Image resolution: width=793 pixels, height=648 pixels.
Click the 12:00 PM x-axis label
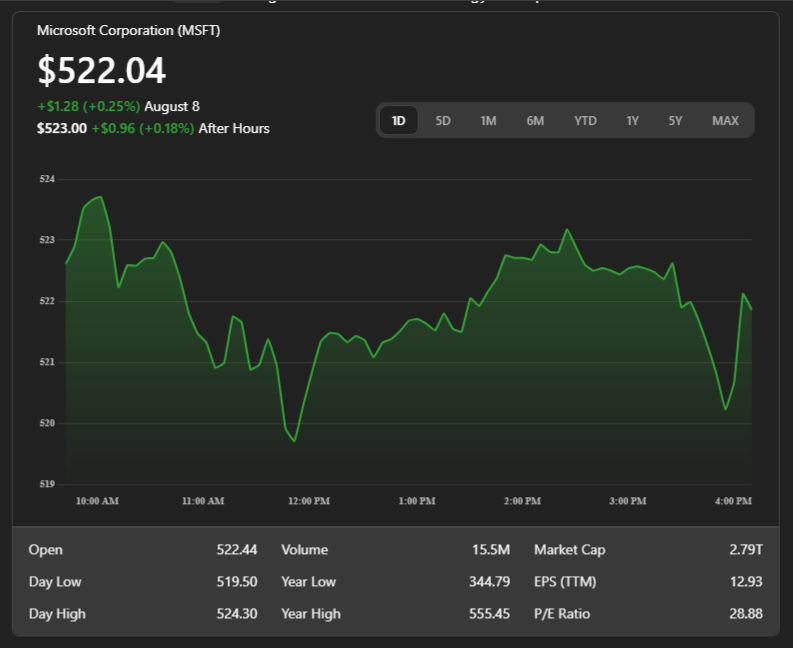309,501
